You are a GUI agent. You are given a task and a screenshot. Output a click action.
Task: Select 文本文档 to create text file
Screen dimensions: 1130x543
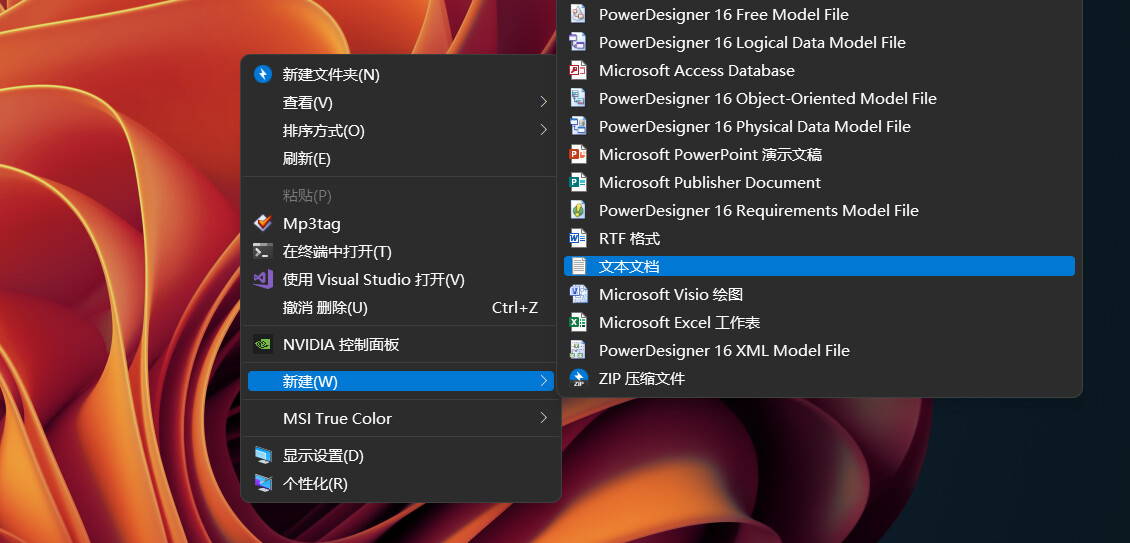tap(819, 266)
